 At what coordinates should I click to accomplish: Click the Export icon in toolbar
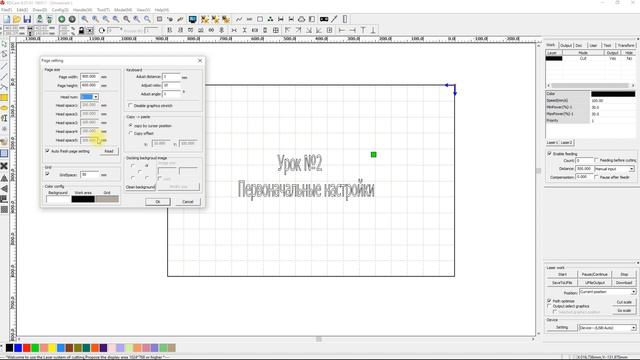tap(49, 19)
